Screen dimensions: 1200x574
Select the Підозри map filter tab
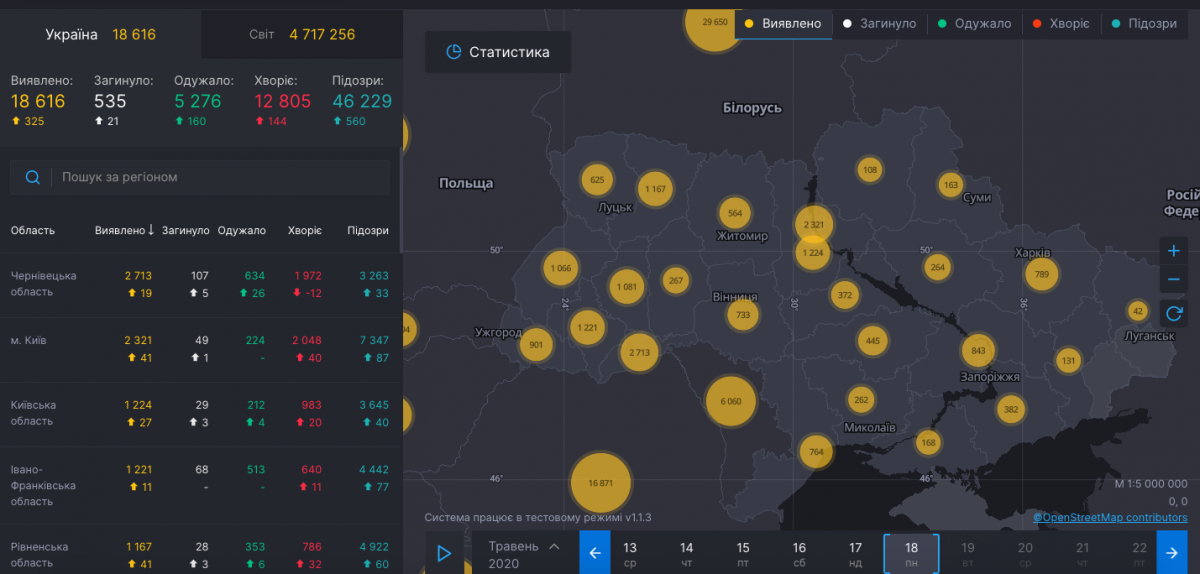click(x=1143, y=23)
